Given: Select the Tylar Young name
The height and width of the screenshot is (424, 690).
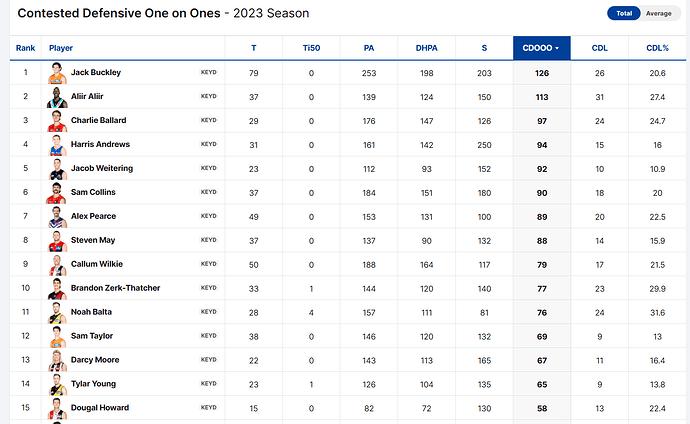Looking at the screenshot, I should coord(93,384).
